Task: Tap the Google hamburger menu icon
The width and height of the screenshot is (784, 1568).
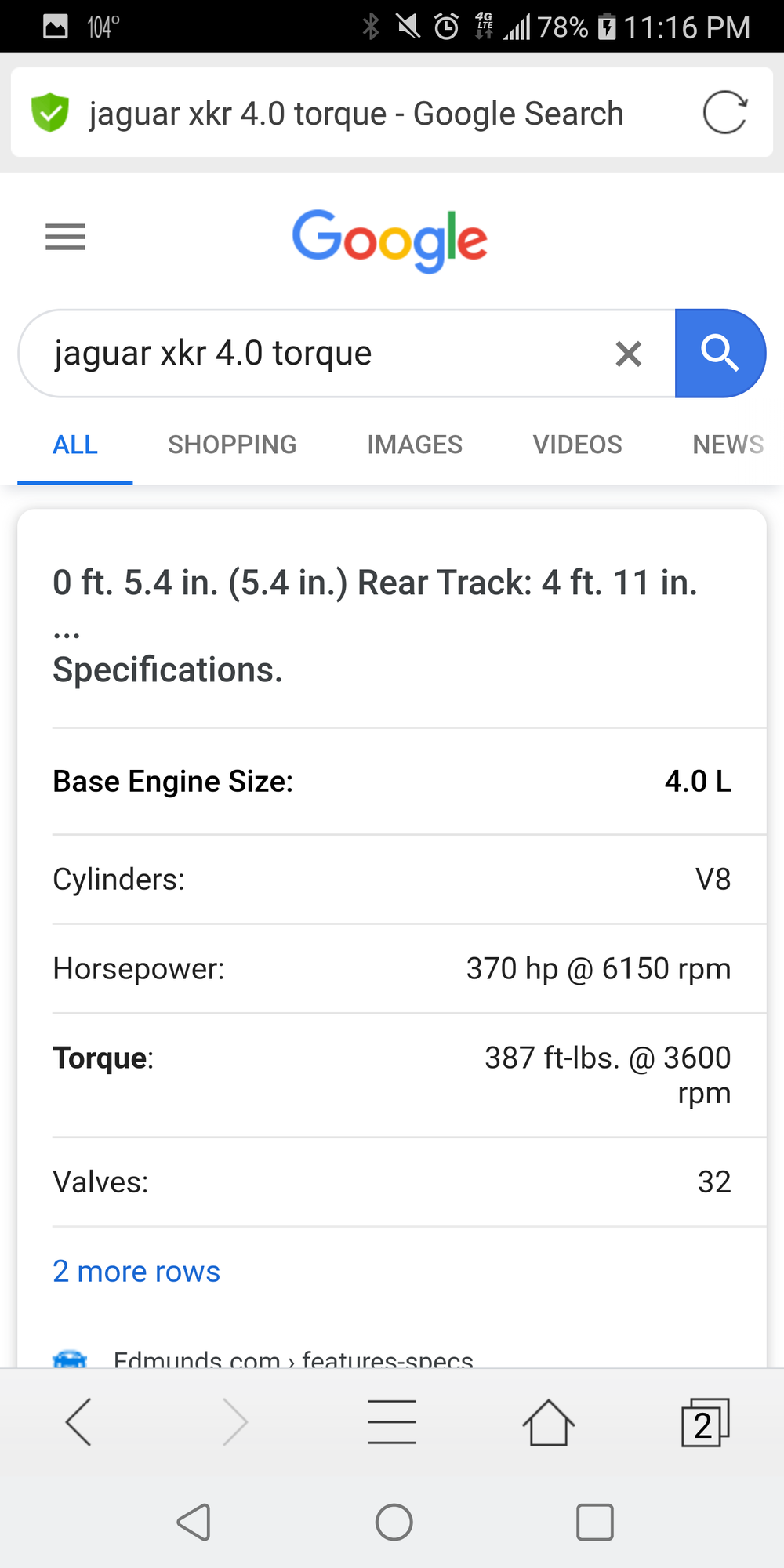Action: click(65, 237)
